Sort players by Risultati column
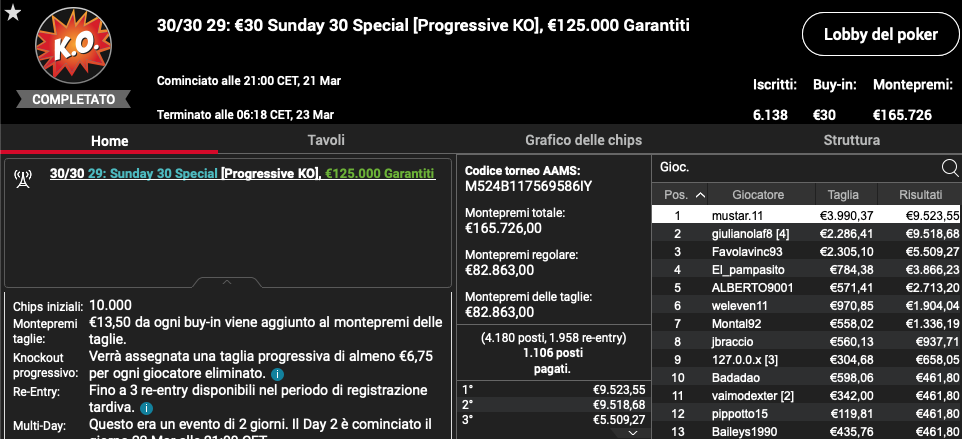This screenshot has width=962, height=439. pos(920,195)
